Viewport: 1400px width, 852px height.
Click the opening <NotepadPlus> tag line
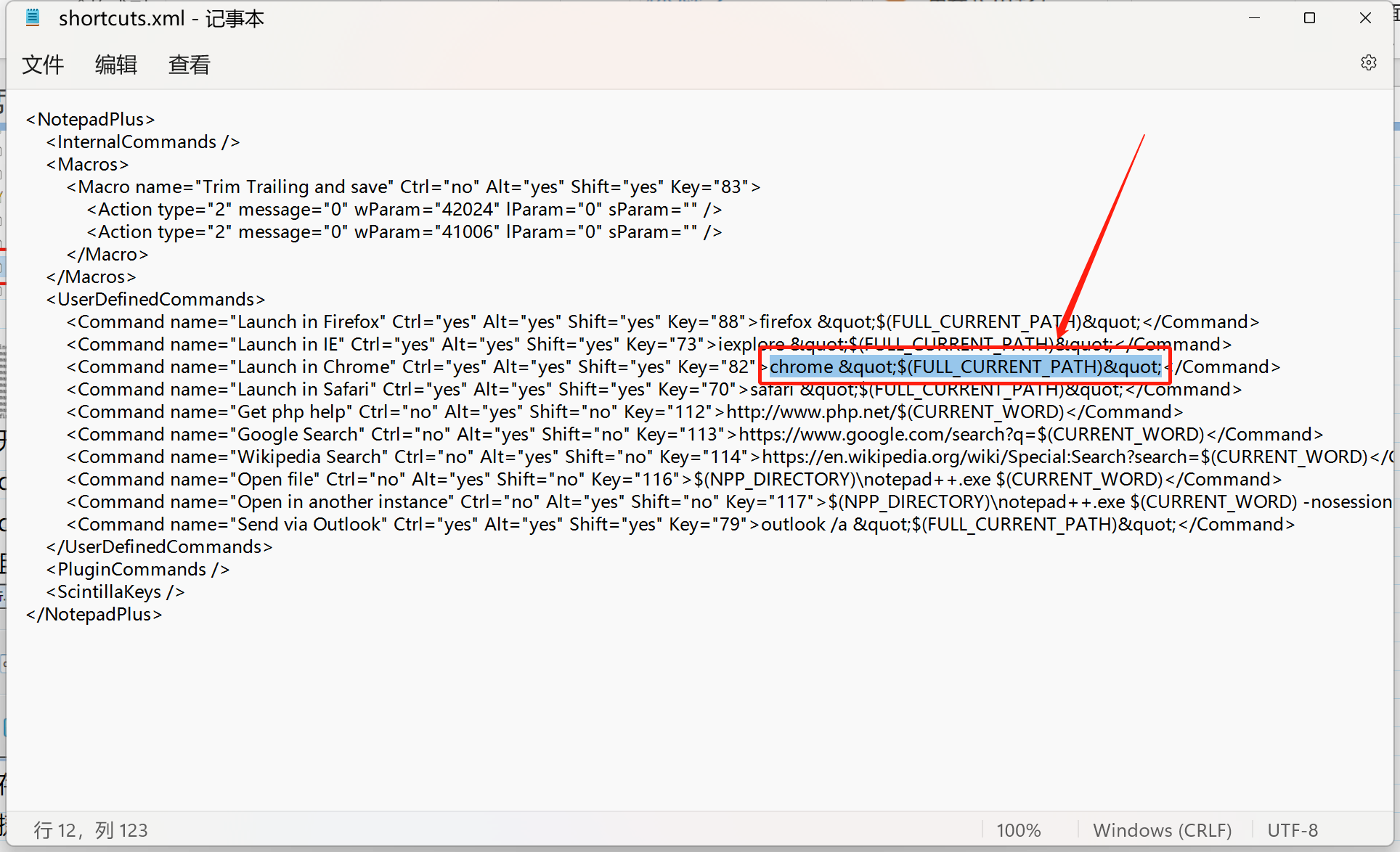point(90,119)
